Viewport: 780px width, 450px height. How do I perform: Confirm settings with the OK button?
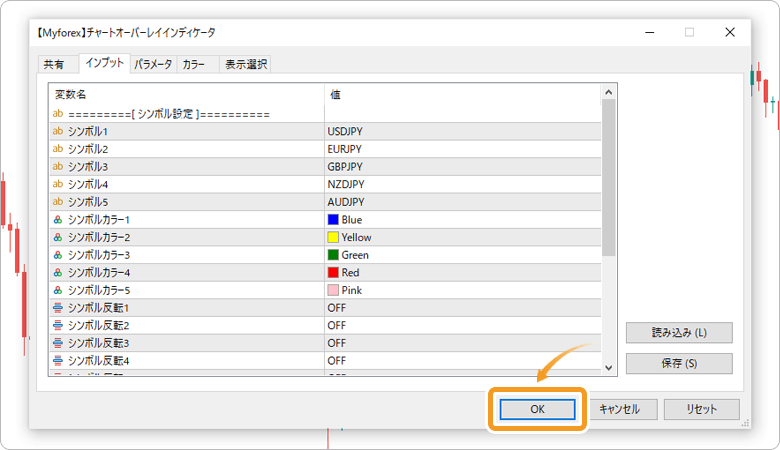tap(537, 409)
